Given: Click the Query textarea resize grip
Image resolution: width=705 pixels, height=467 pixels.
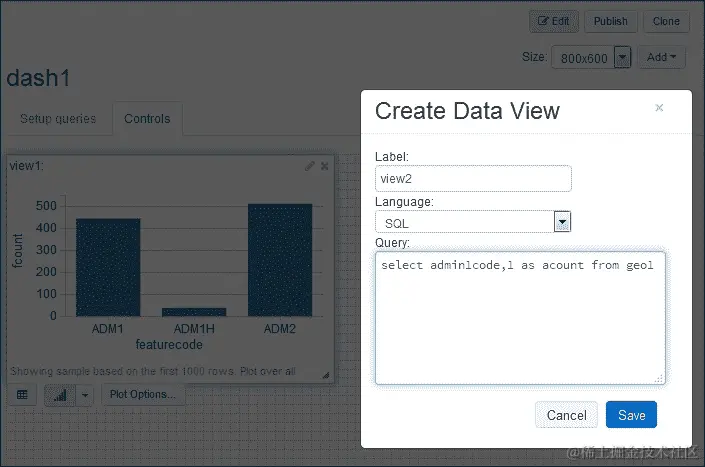Looking at the screenshot, I should (x=659, y=378).
